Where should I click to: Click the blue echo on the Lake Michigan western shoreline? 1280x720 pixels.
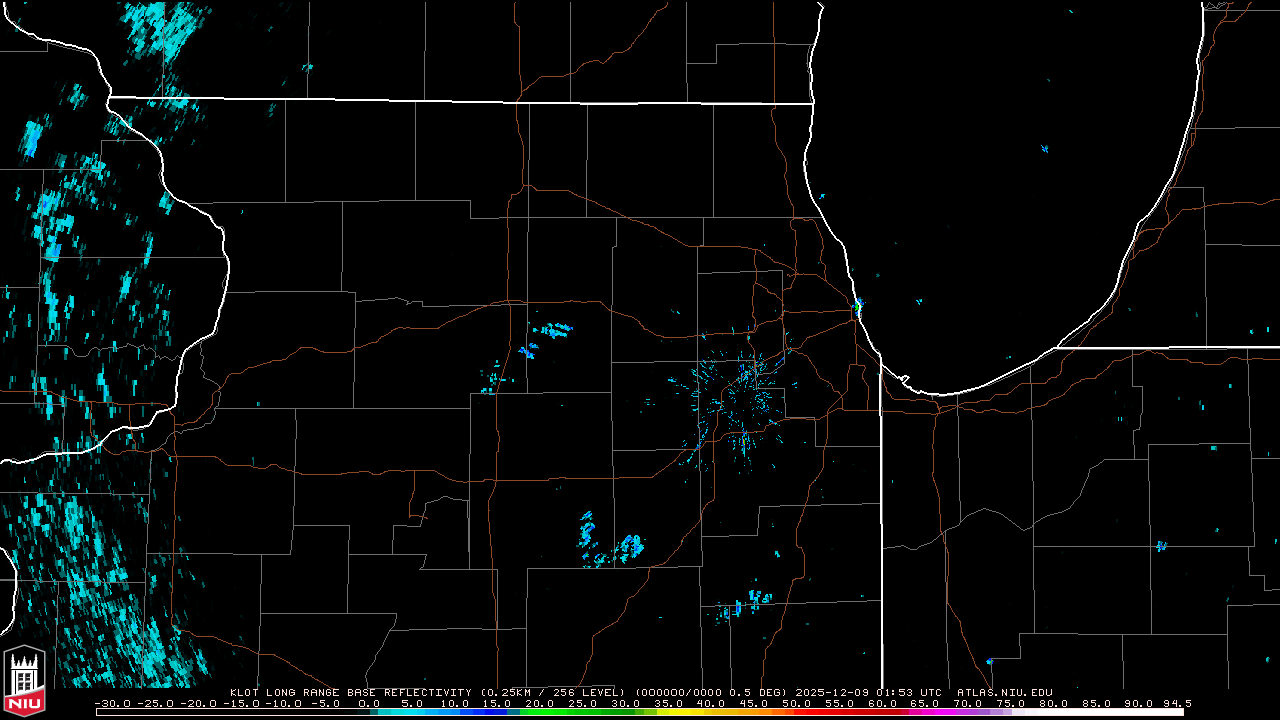pyautogui.click(x=858, y=303)
